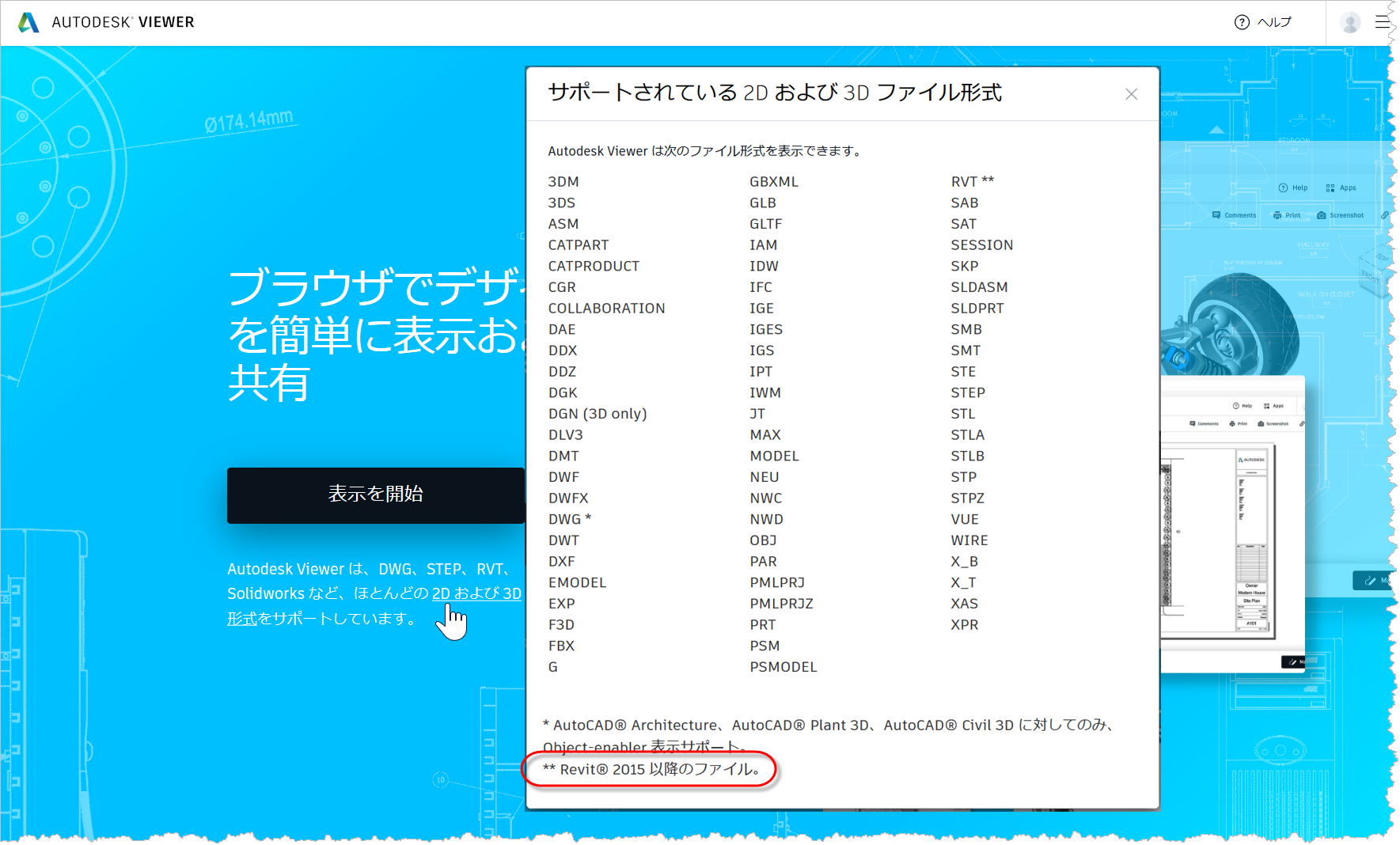
Task: Select the RVT ** format entry
Action: click(972, 182)
